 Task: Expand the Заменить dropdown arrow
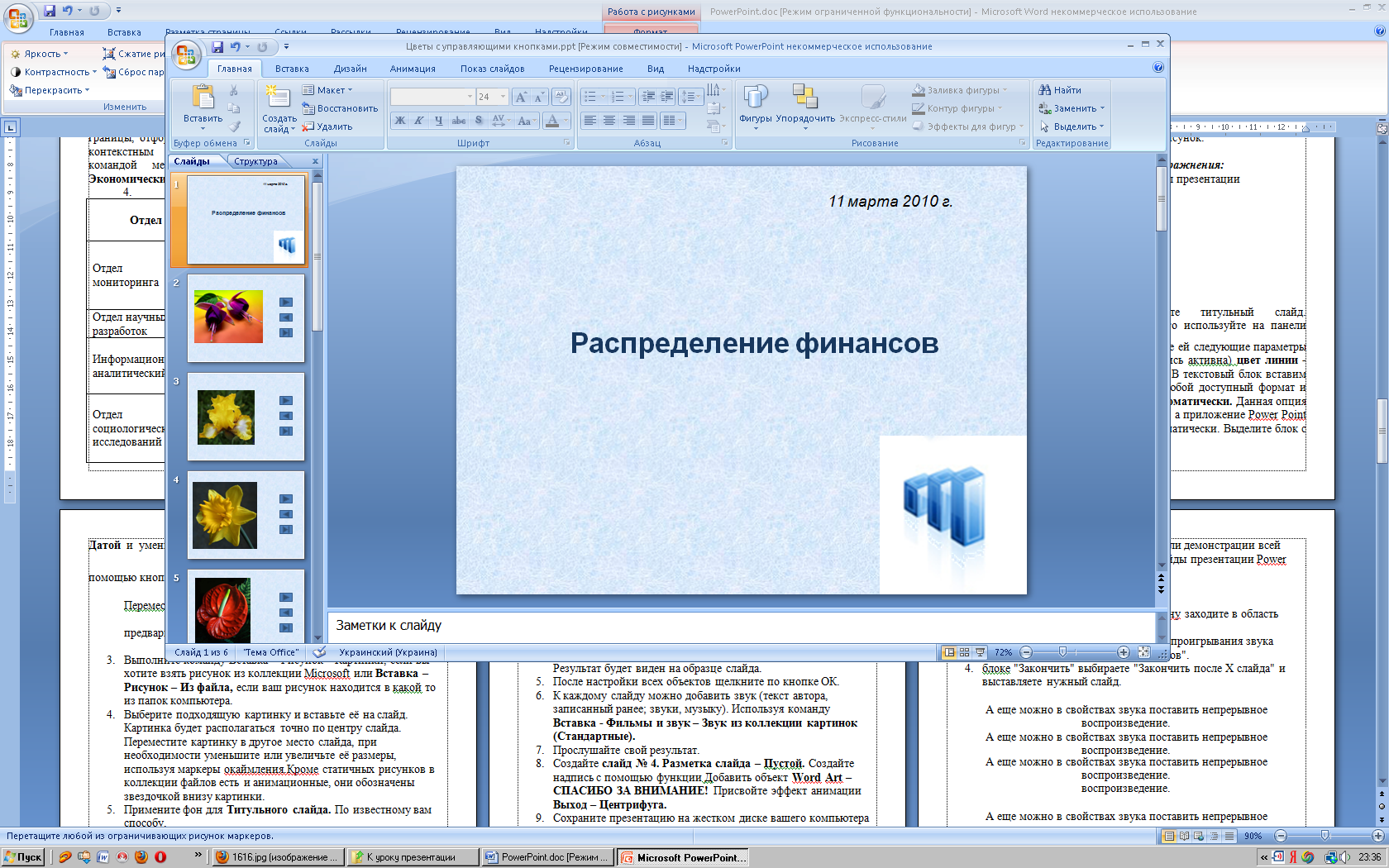[1102, 109]
